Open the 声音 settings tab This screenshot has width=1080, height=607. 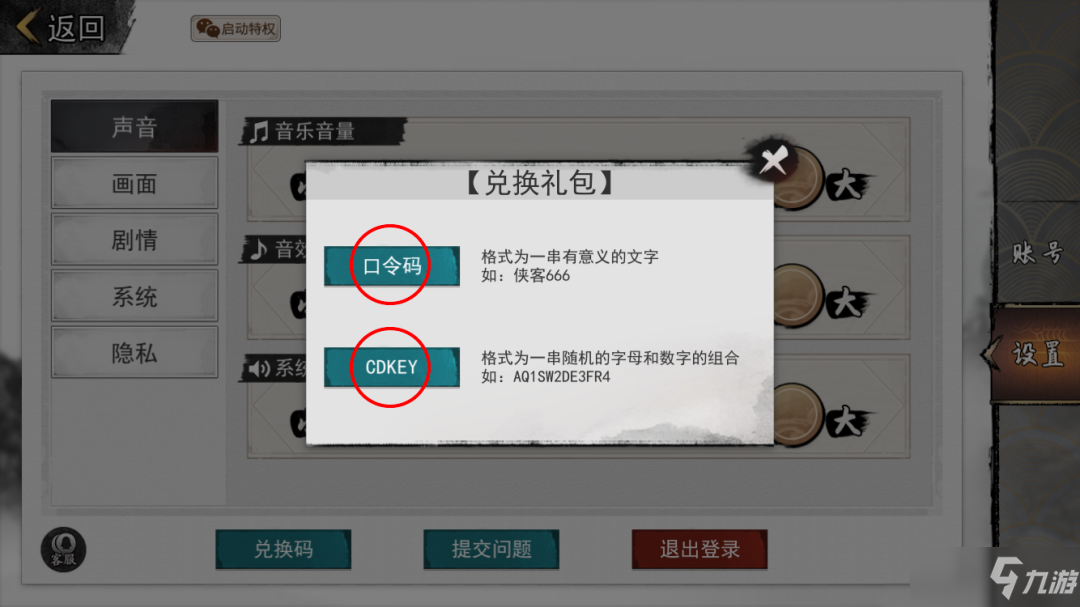coord(134,127)
